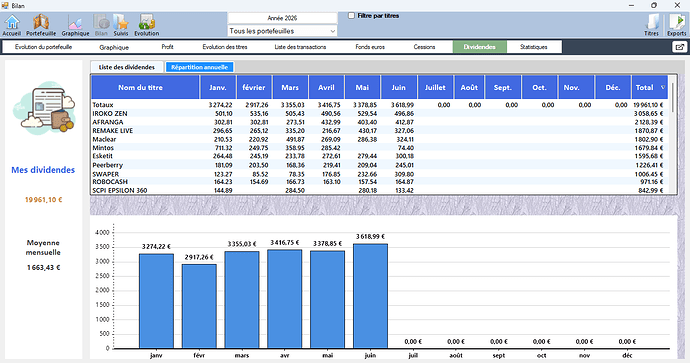This screenshot has height=363, width=690.
Task: Switch to Evolution des titres tab
Action: [x=225, y=47]
